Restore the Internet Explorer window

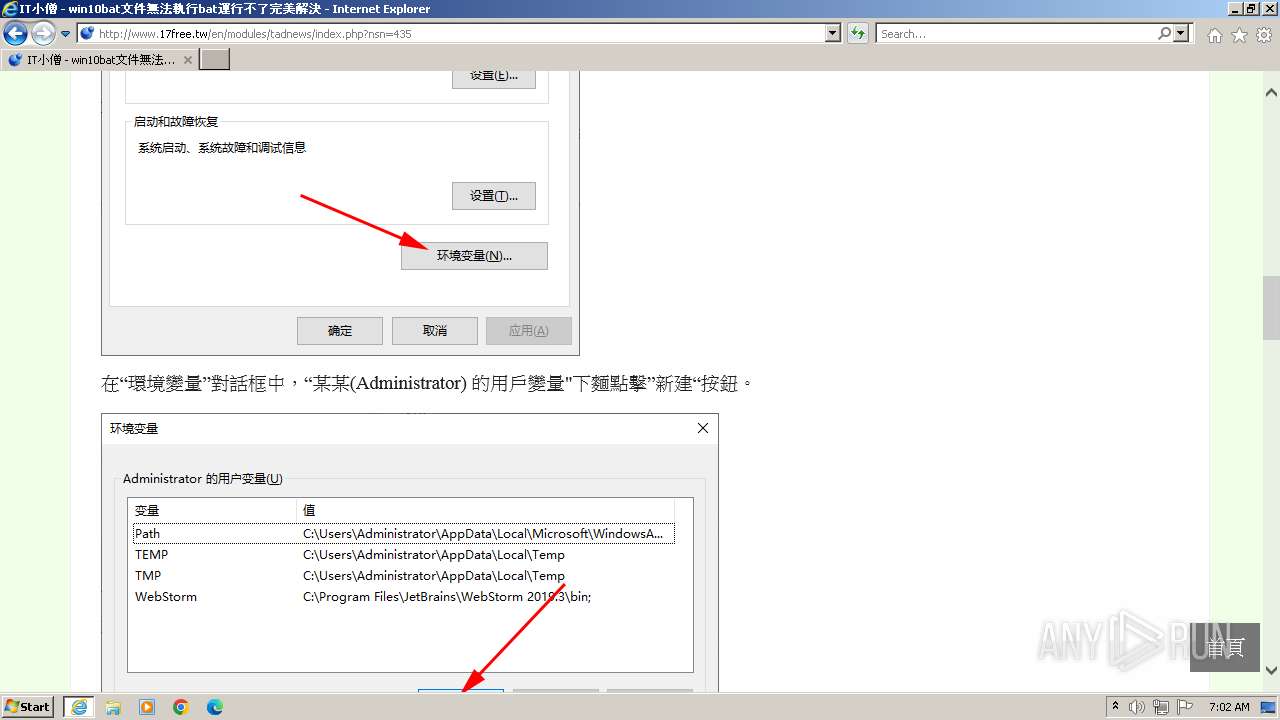point(1251,9)
